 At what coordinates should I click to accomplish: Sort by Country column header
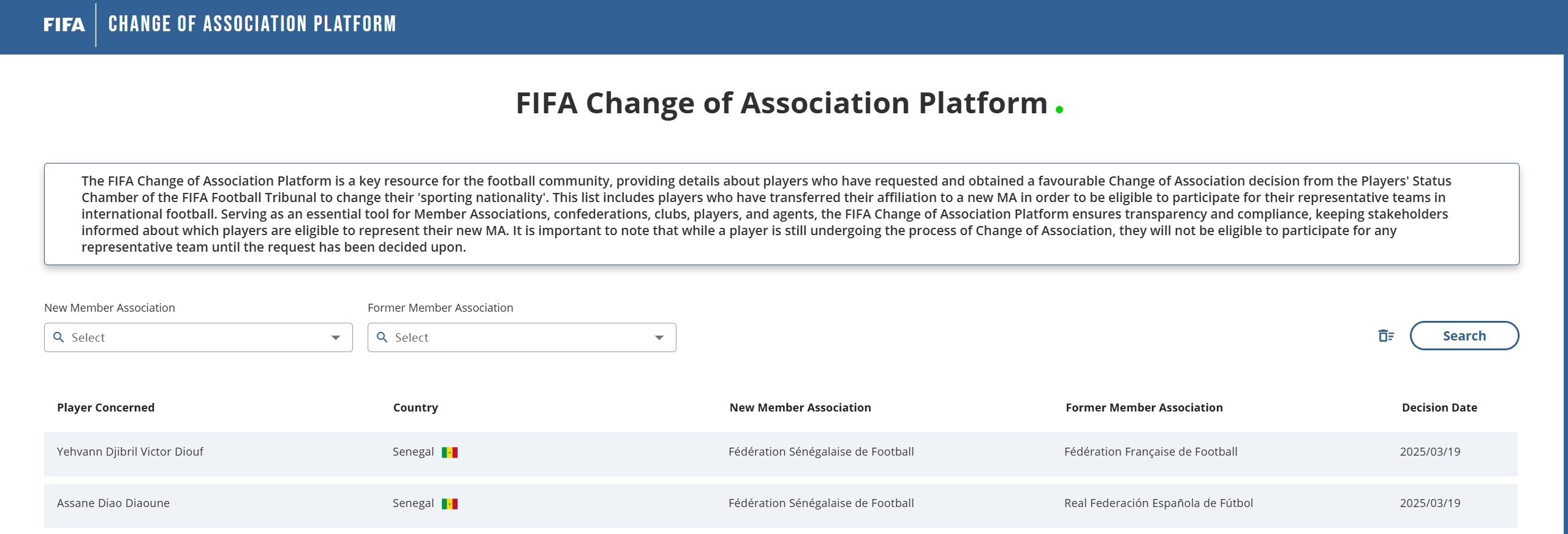415,407
